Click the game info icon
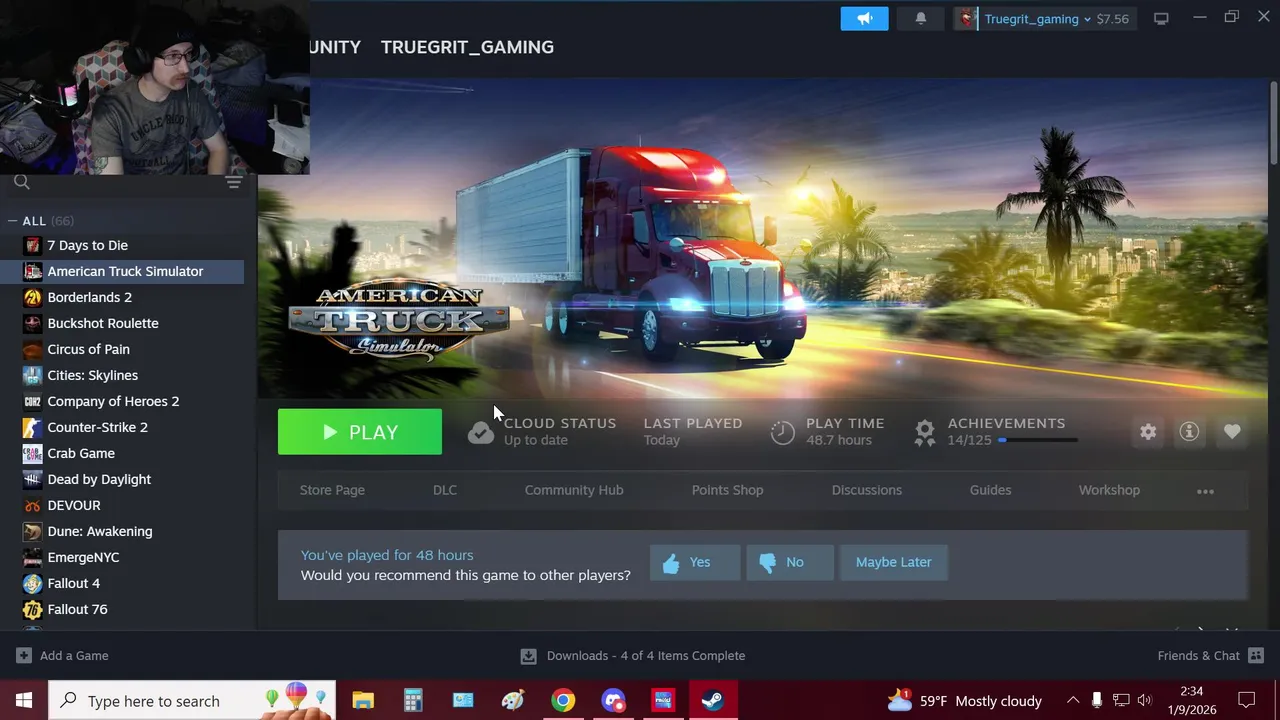The image size is (1280, 720). click(x=1189, y=432)
